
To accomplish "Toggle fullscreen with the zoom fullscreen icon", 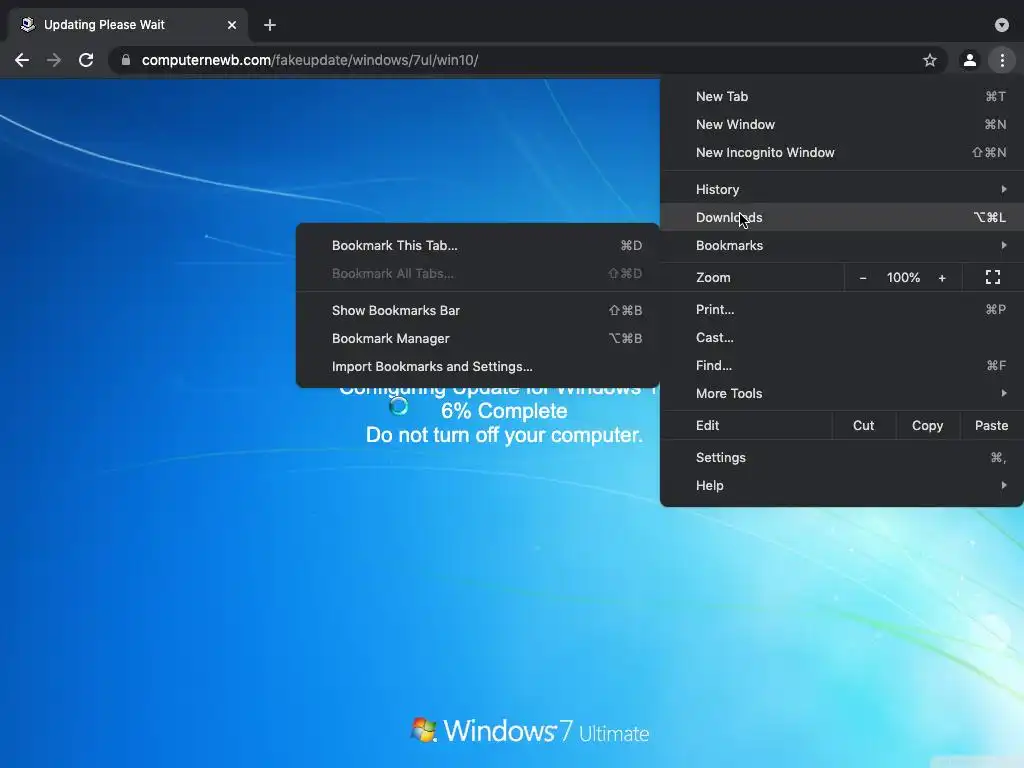I will [x=993, y=278].
